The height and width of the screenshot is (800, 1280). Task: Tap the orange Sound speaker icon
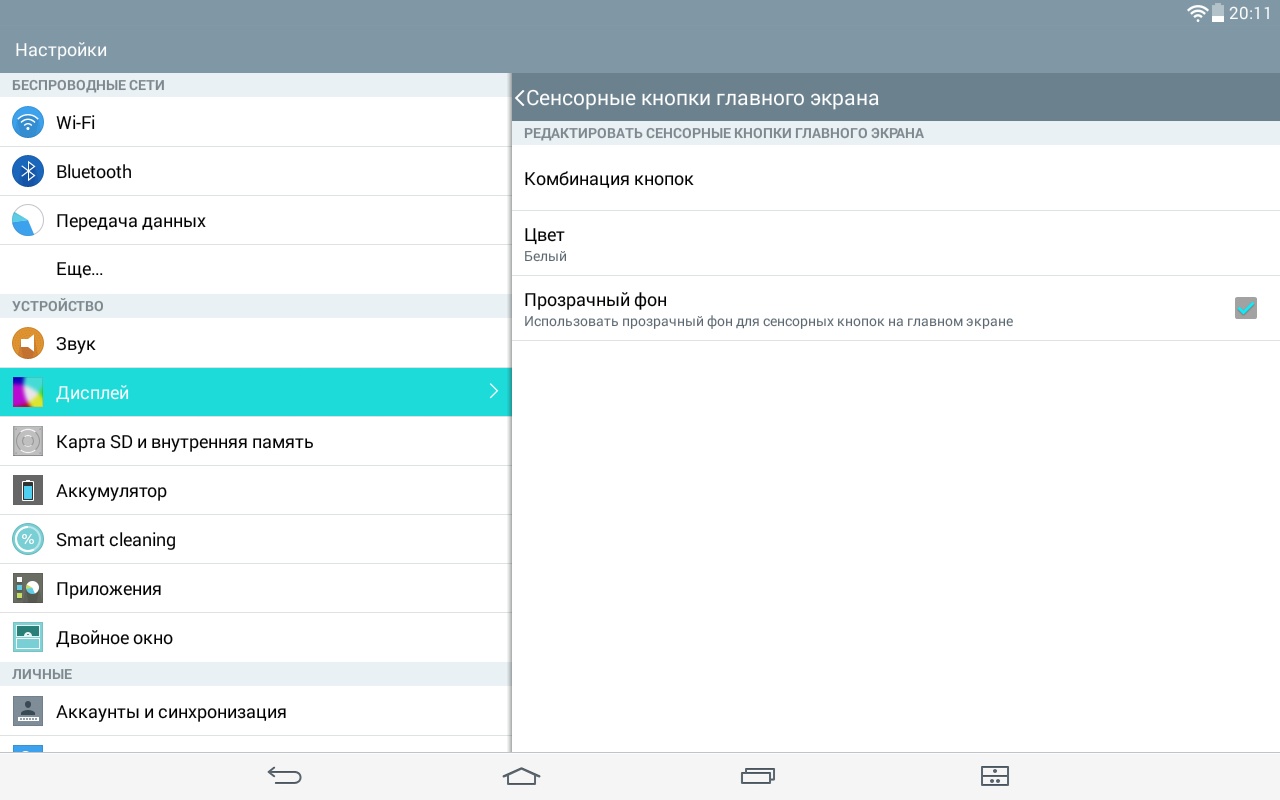click(x=28, y=343)
